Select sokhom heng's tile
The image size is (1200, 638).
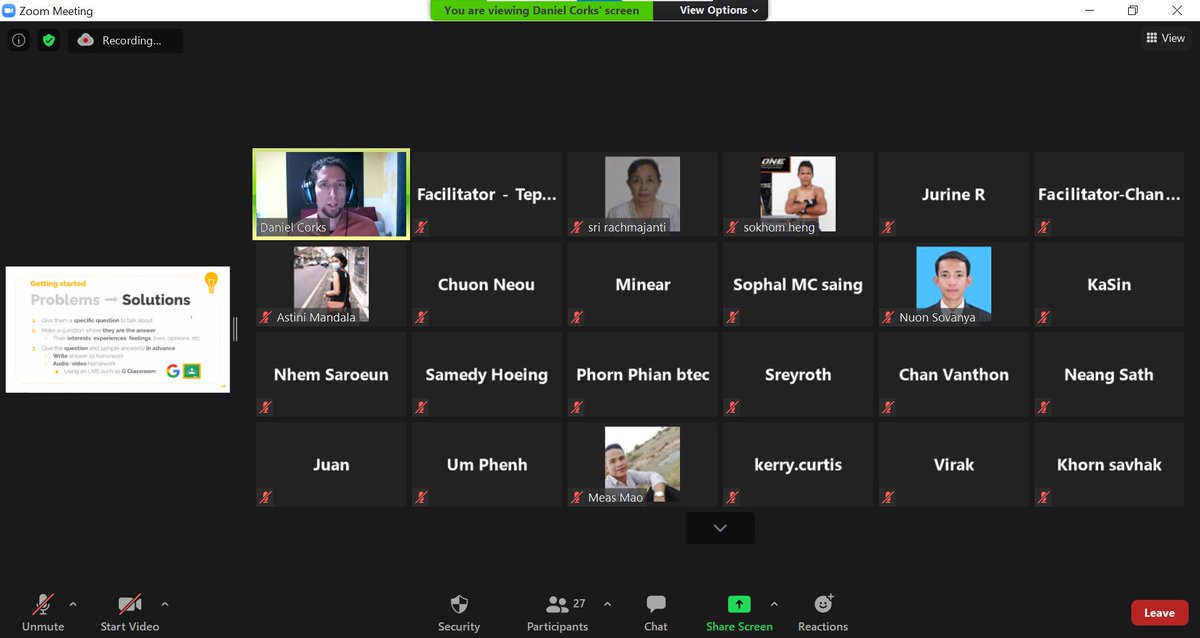[x=798, y=194]
